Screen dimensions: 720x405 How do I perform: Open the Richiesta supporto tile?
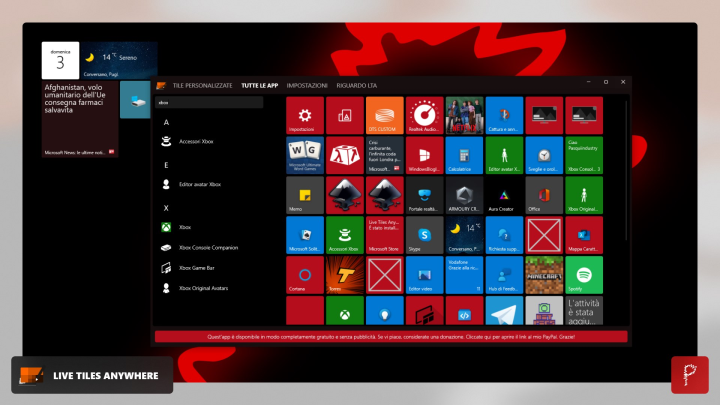pos(504,235)
